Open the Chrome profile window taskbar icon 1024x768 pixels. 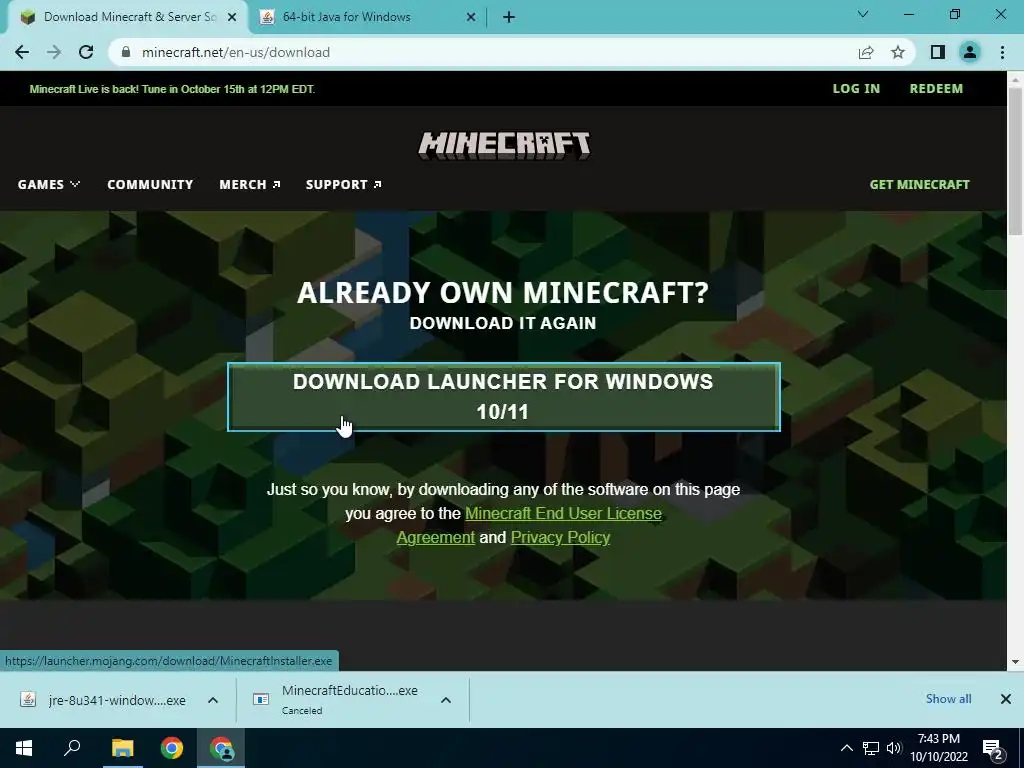pos(222,748)
